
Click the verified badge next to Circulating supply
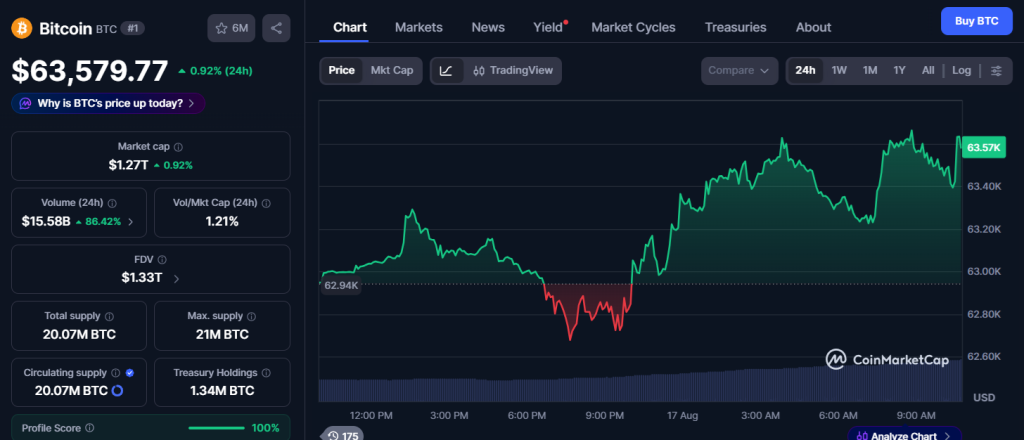click(x=129, y=373)
